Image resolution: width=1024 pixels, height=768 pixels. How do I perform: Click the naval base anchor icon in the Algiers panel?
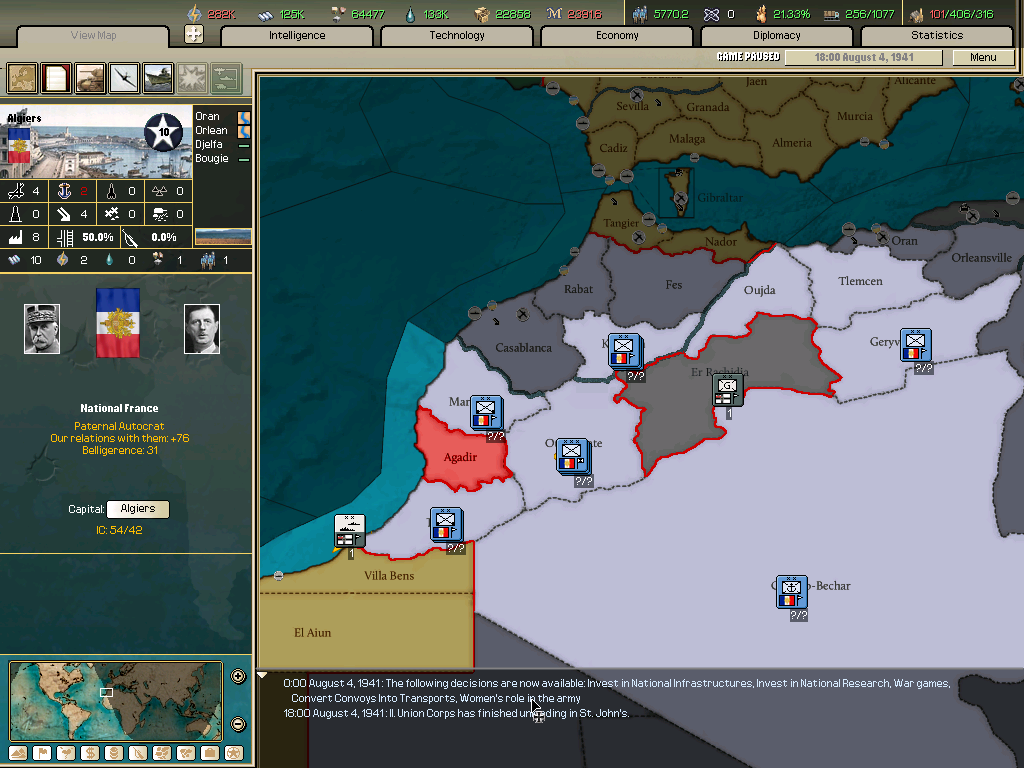point(62,190)
